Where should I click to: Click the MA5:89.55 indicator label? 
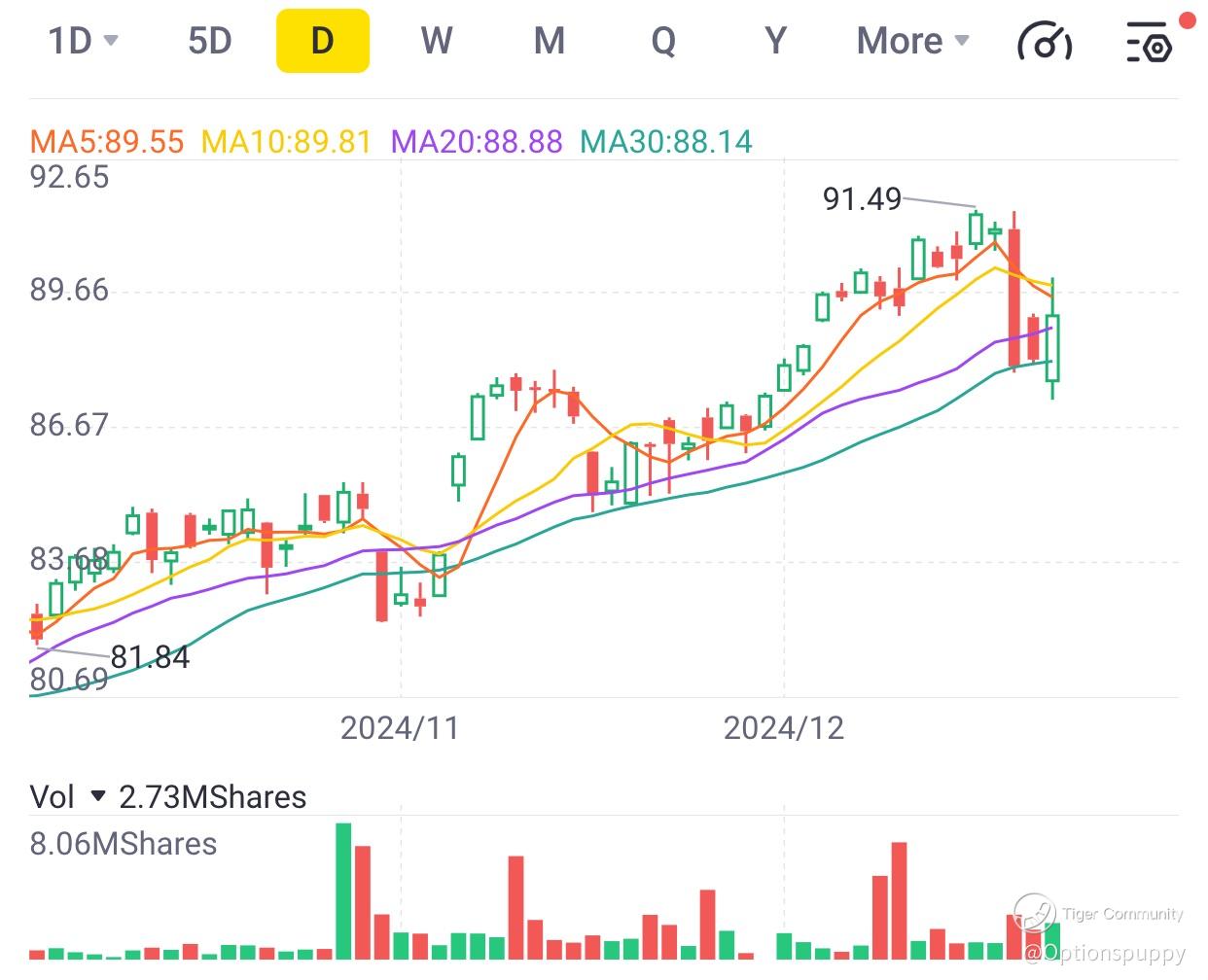(x=107, y=142)
